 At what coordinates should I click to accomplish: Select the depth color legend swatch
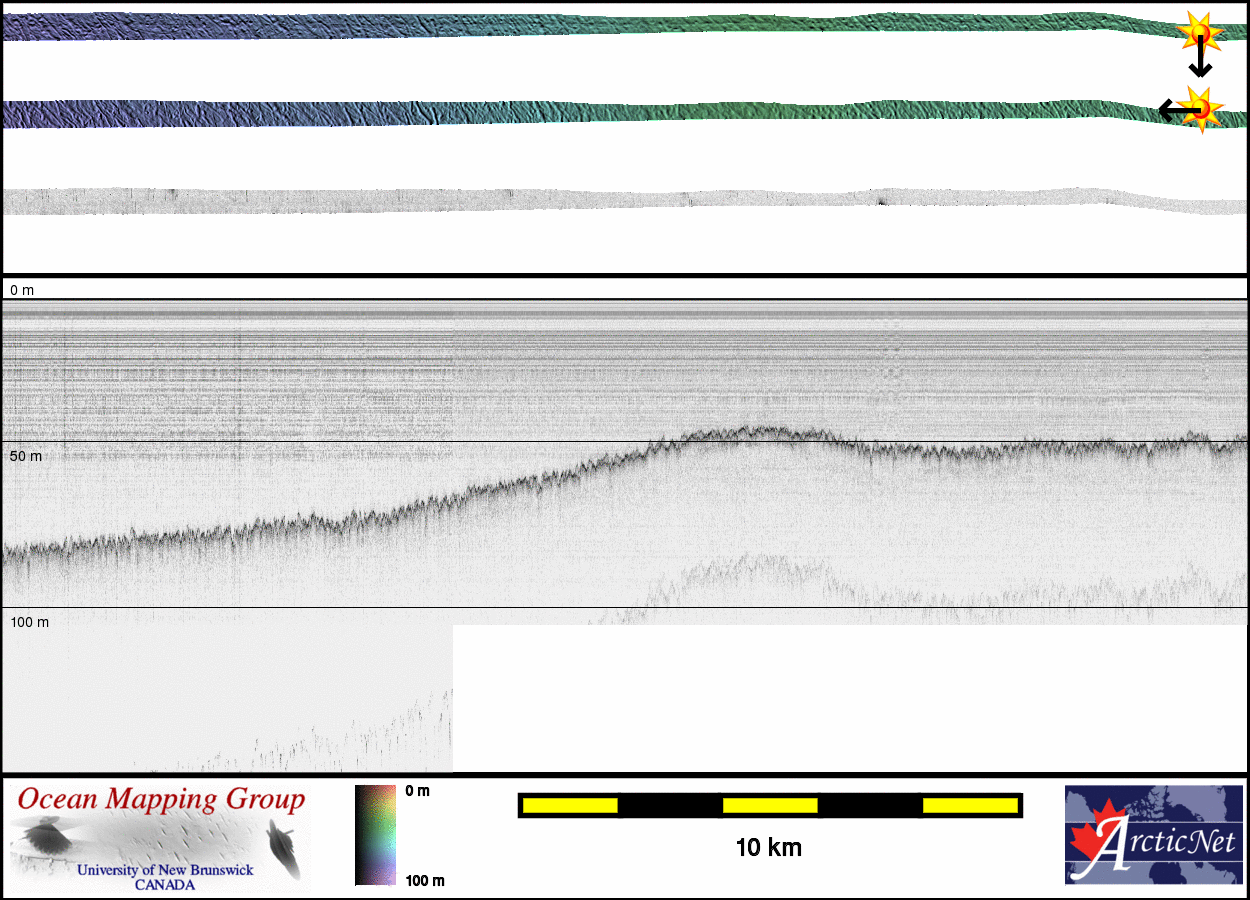tap(375, 835)
